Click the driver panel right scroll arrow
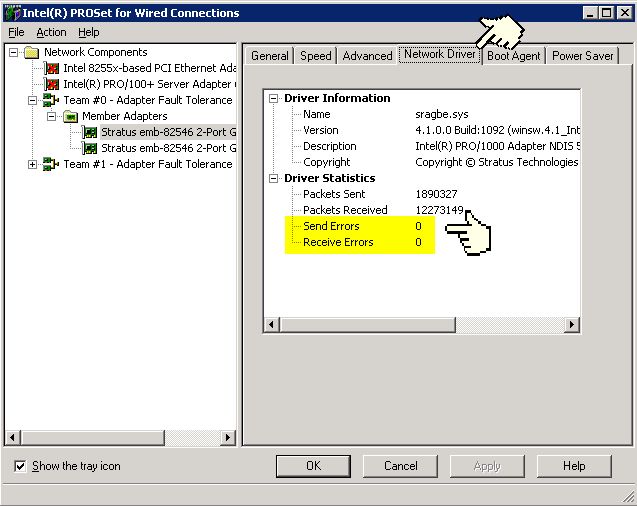 tap(572, 324)
